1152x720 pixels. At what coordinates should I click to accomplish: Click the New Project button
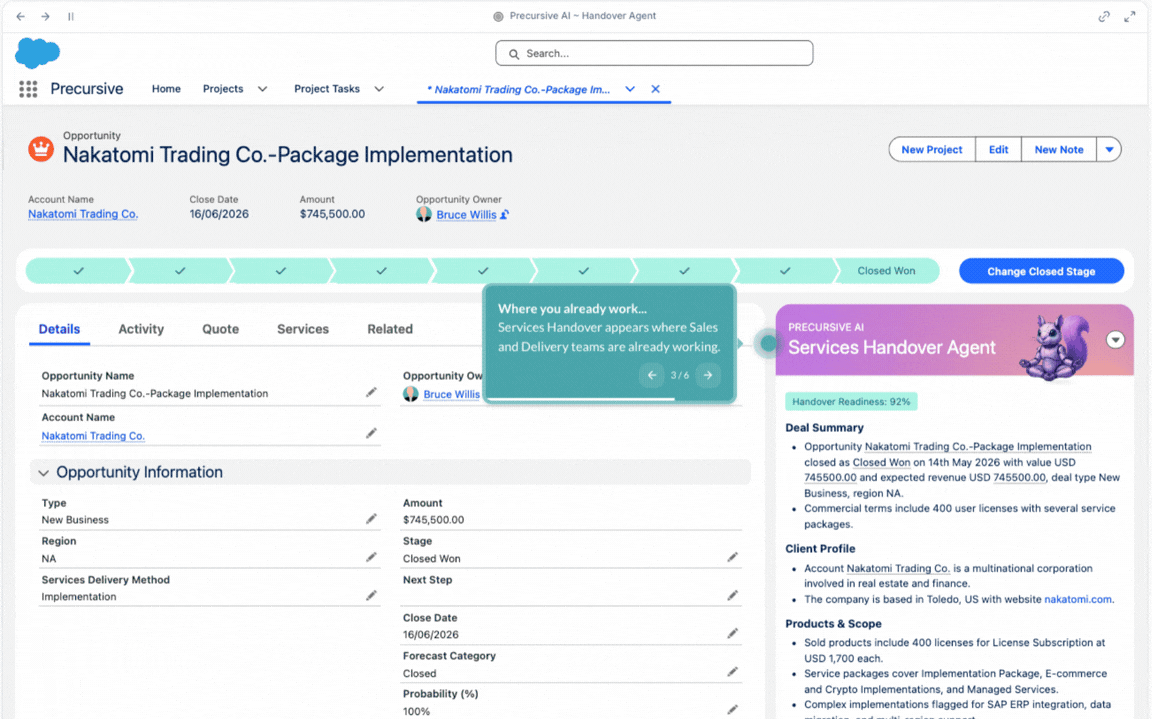coord(932,149)
